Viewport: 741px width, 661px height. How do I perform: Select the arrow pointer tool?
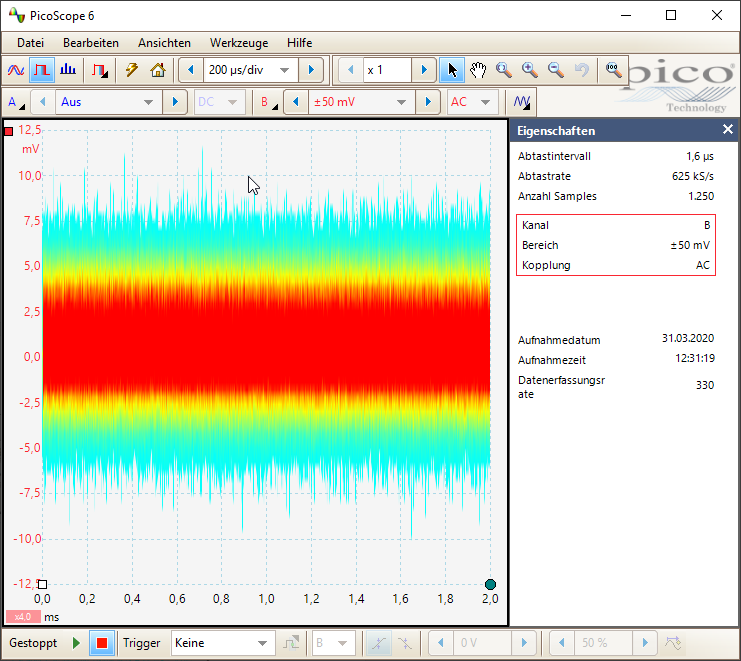(x=452, y=70)
